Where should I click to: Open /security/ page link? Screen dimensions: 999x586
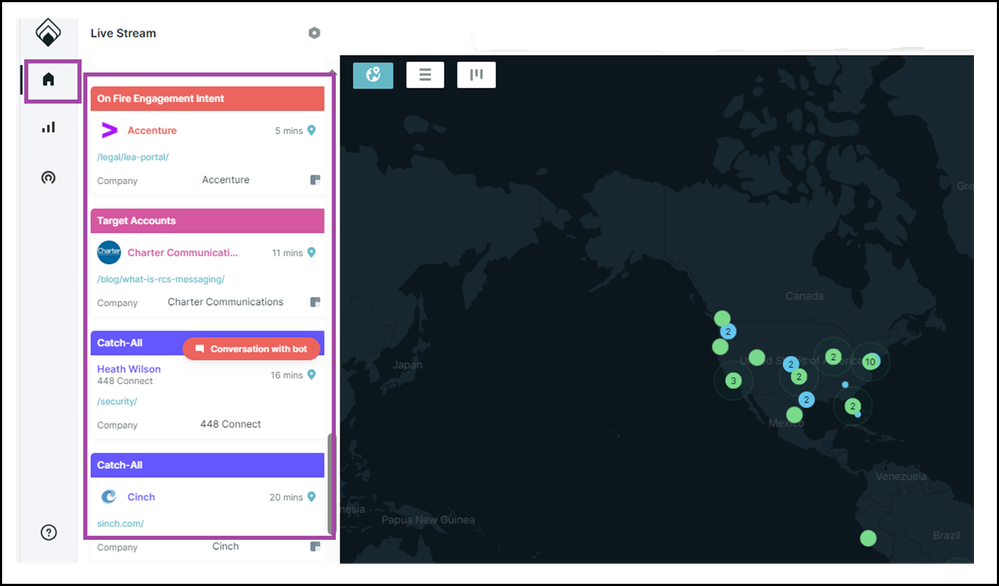coord(117,401)
